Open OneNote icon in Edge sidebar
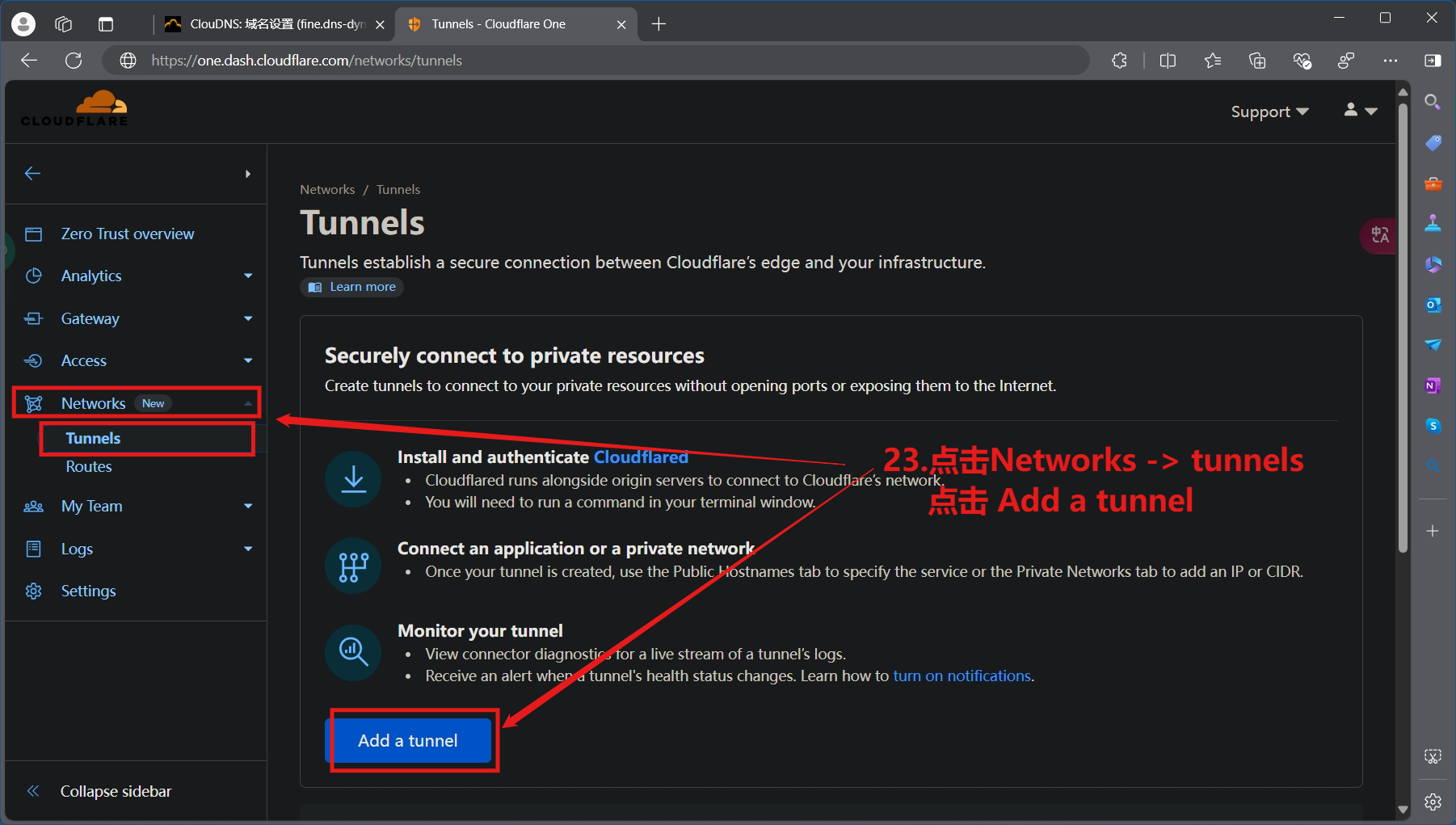The image size is (1456, 825). [x=1433, y=385]
